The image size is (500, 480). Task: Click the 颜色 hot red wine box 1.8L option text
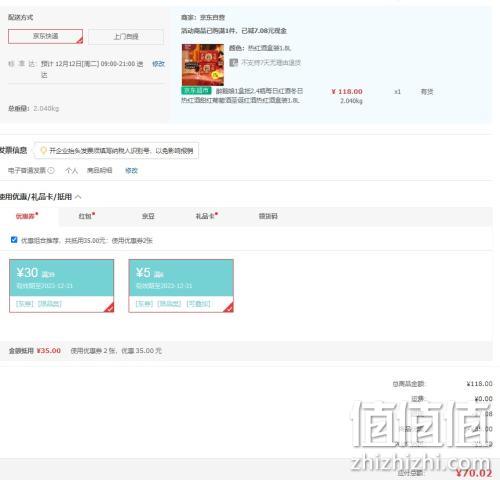coord(260,48)
